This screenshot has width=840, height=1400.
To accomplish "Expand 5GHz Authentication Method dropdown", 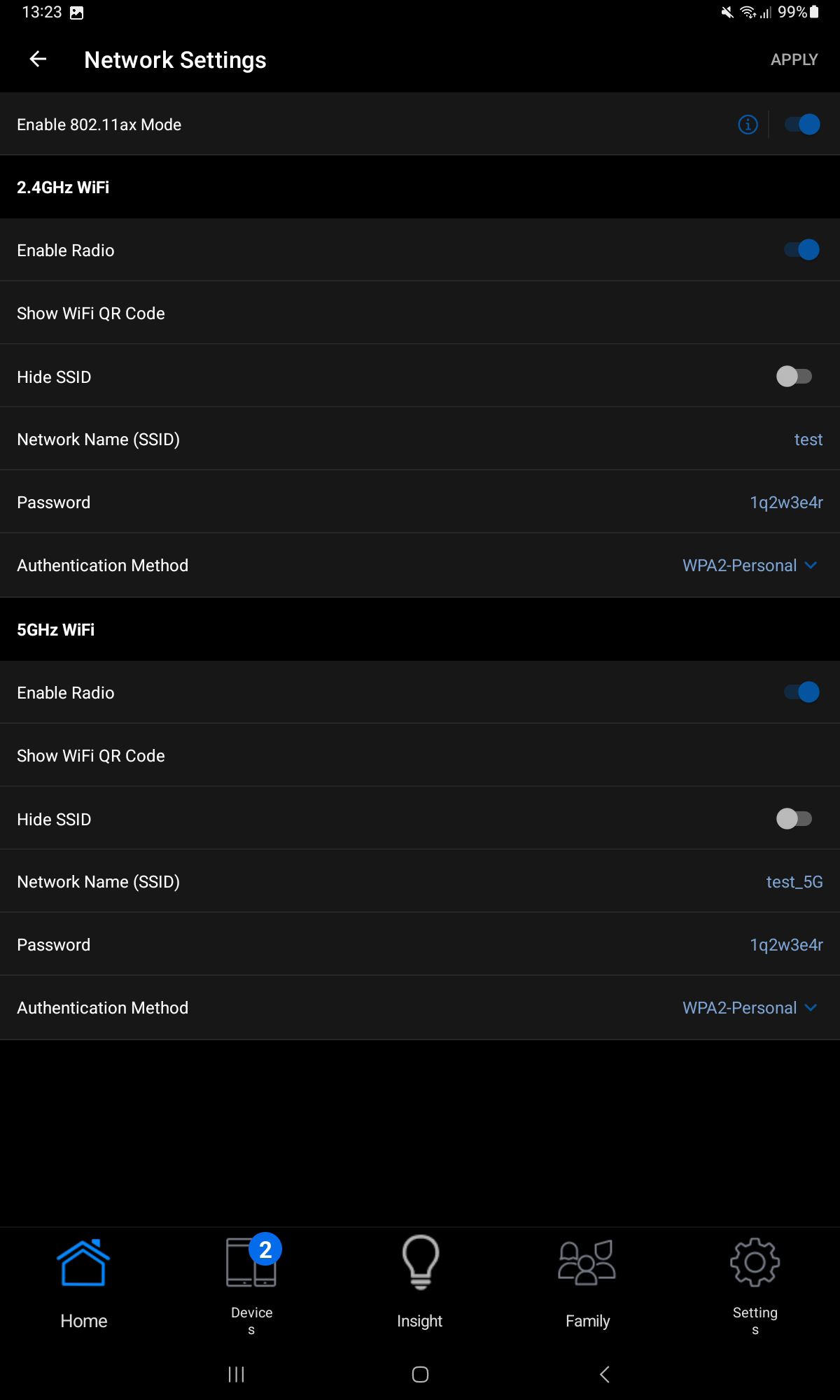I will (749, 1008).
